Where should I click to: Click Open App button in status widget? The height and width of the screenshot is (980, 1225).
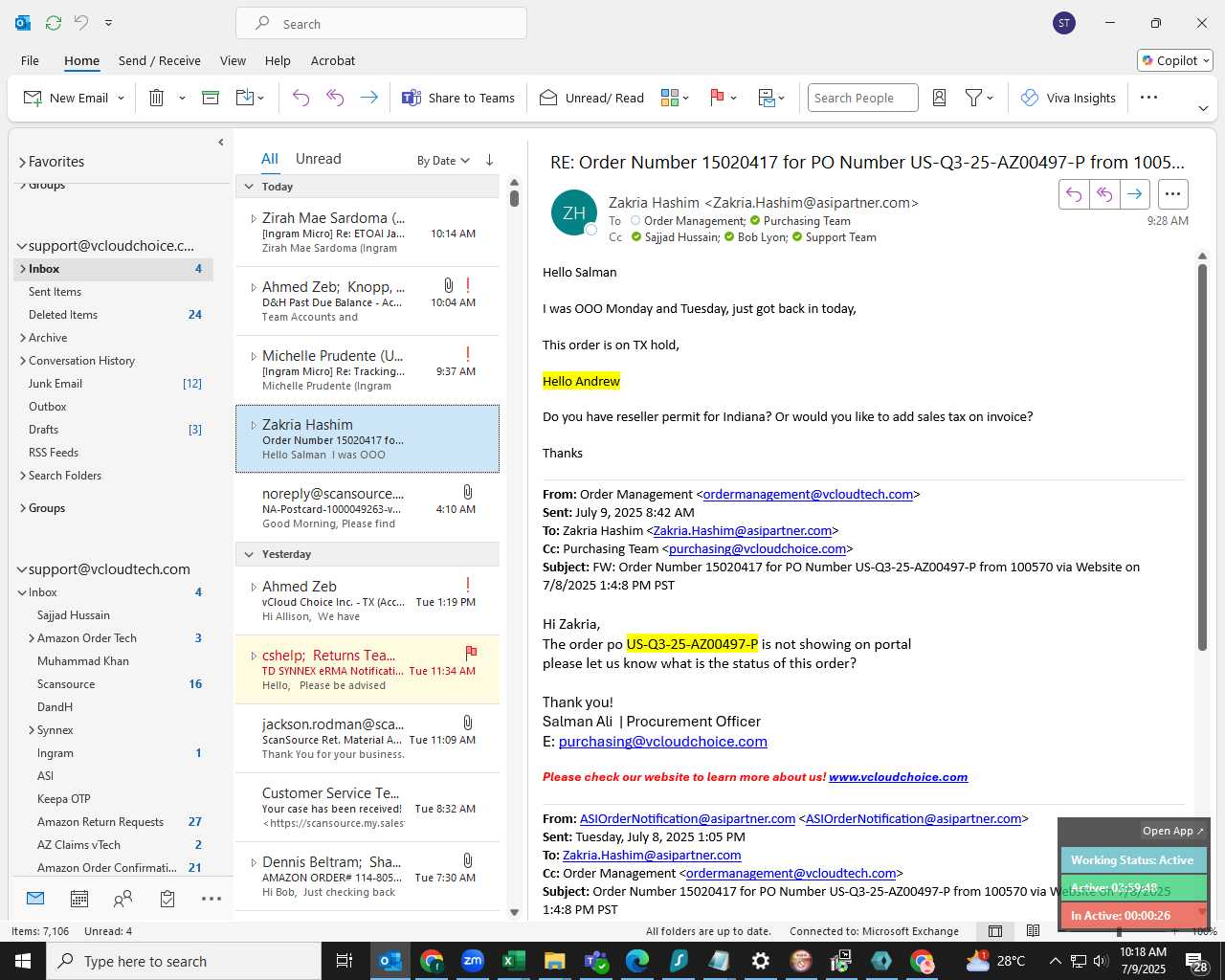point(1173,831)
